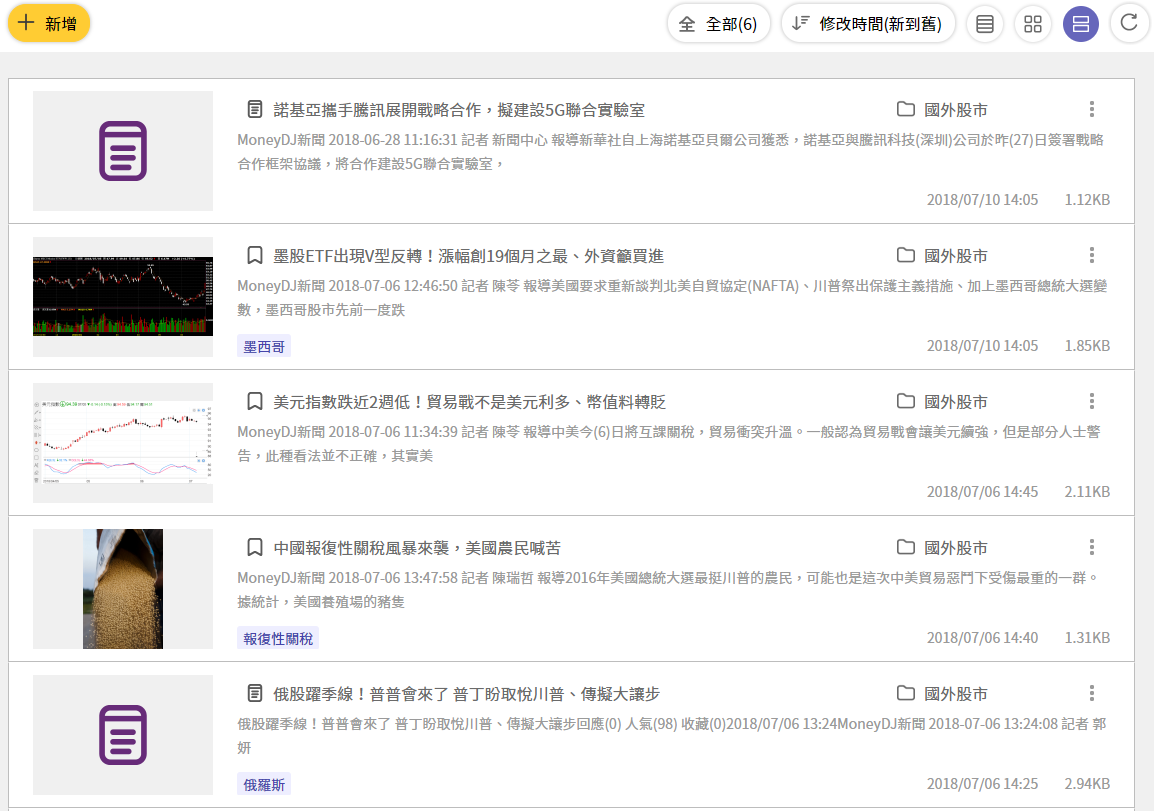Select the detailed card view icon

pos(1080,24)
